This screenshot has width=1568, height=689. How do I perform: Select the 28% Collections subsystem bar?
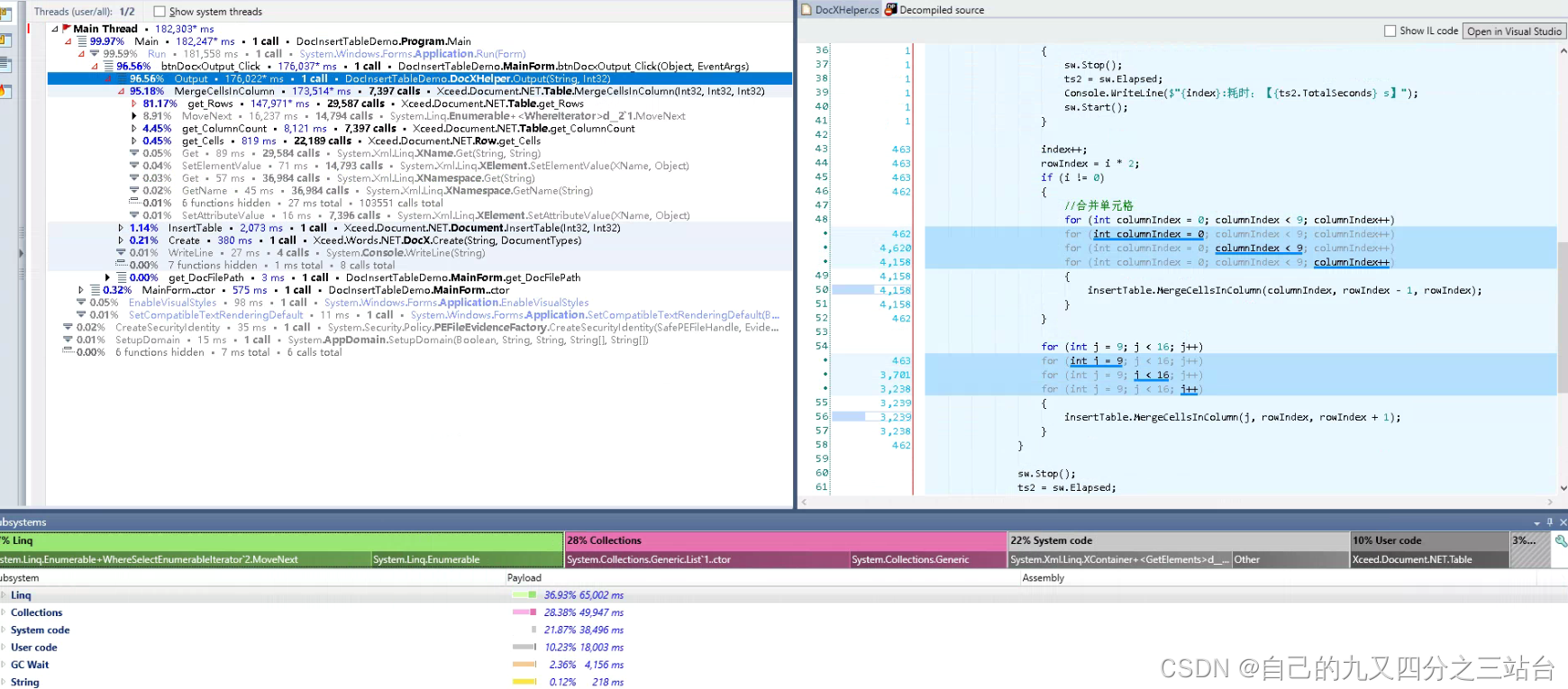[x=785, y=540]
